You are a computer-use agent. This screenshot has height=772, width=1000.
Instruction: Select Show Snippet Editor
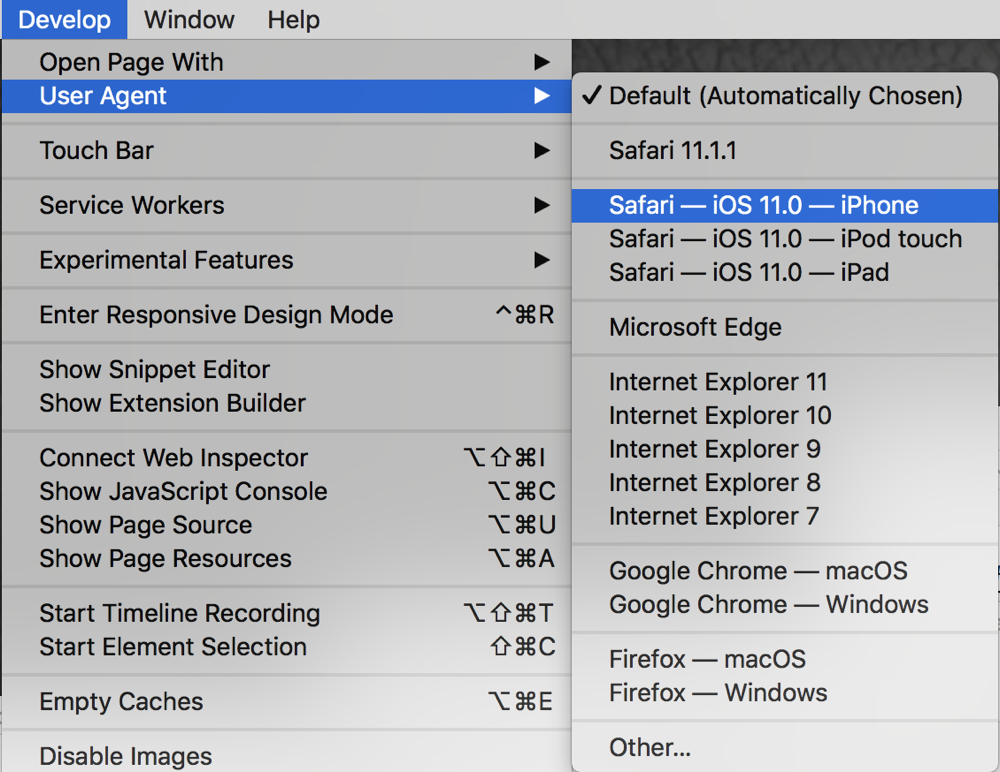click(x=286, y=370)
